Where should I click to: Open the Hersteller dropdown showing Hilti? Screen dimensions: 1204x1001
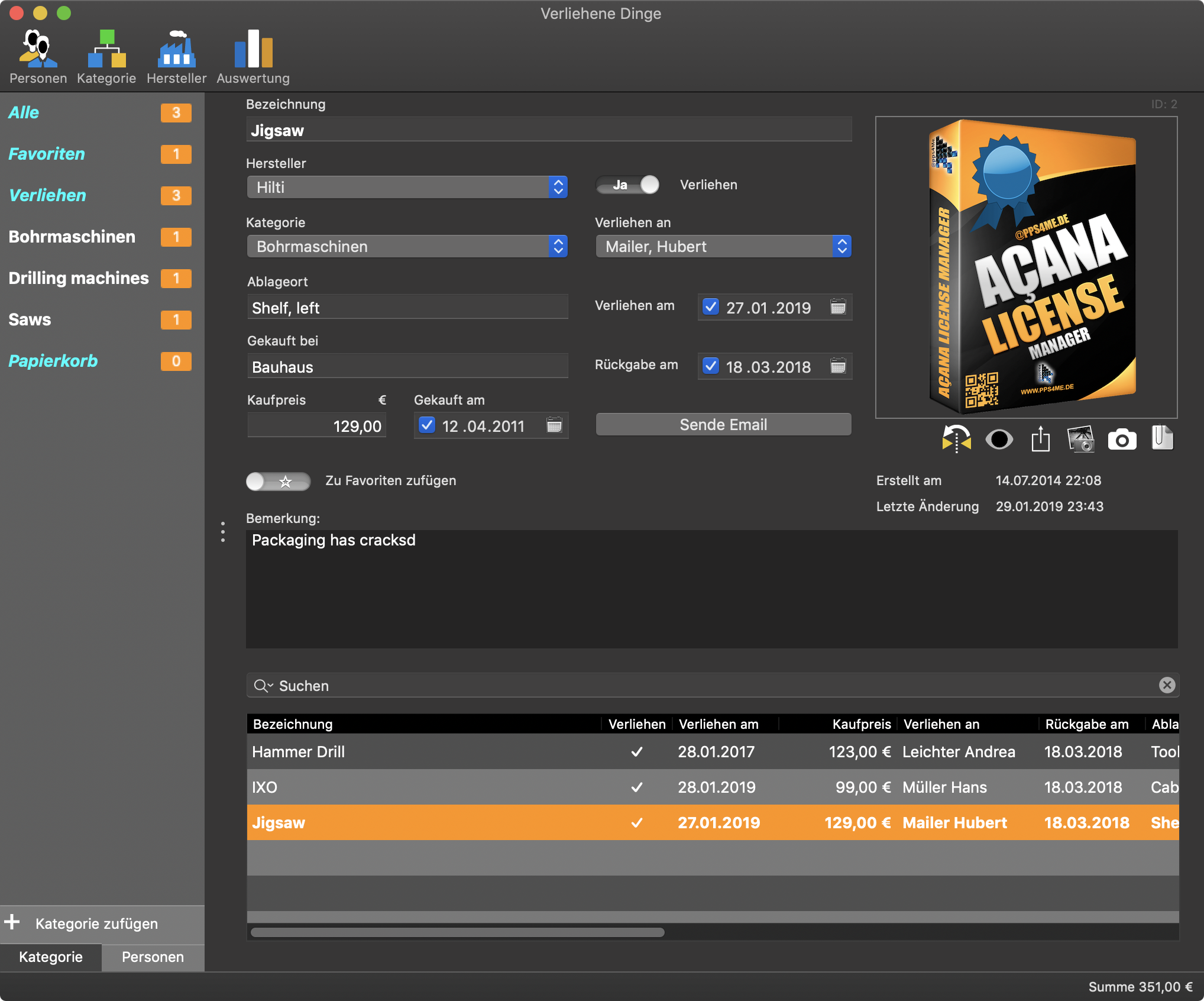[x=407, y=187]
